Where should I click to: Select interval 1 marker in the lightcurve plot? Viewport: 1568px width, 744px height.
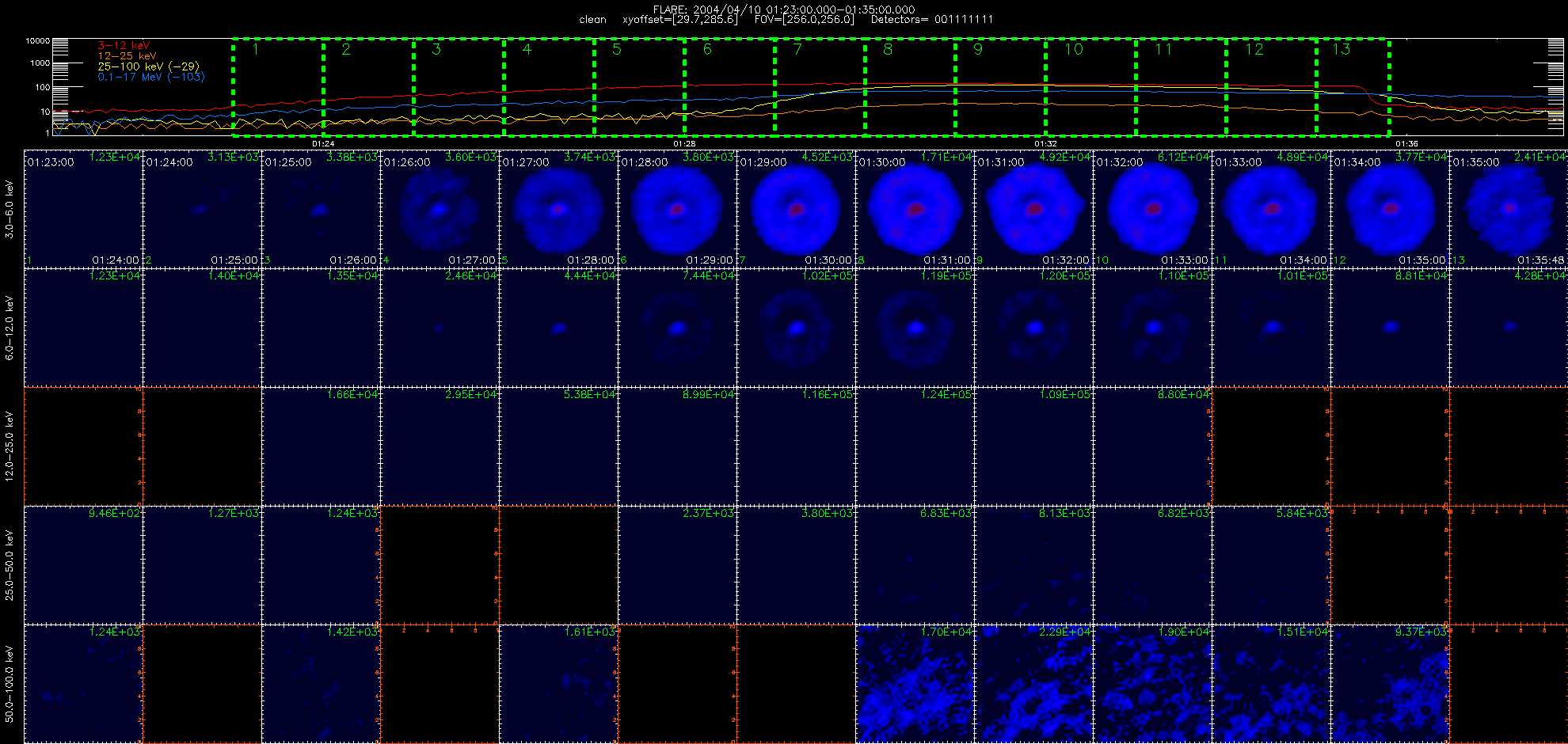[x=256, y=49]
